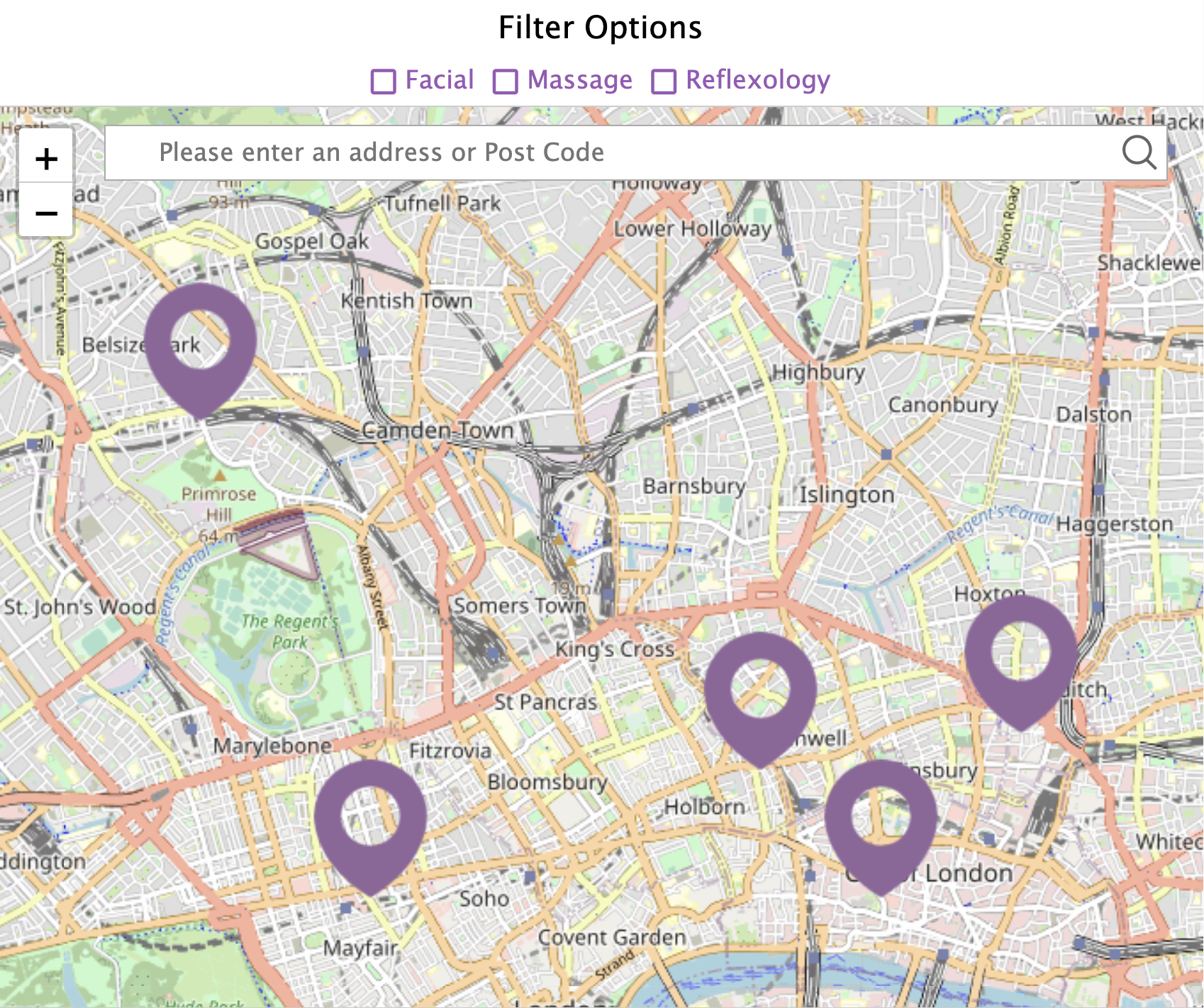Click the magnifying glass search icon

pyautogui.click(x=1139, y=152)
